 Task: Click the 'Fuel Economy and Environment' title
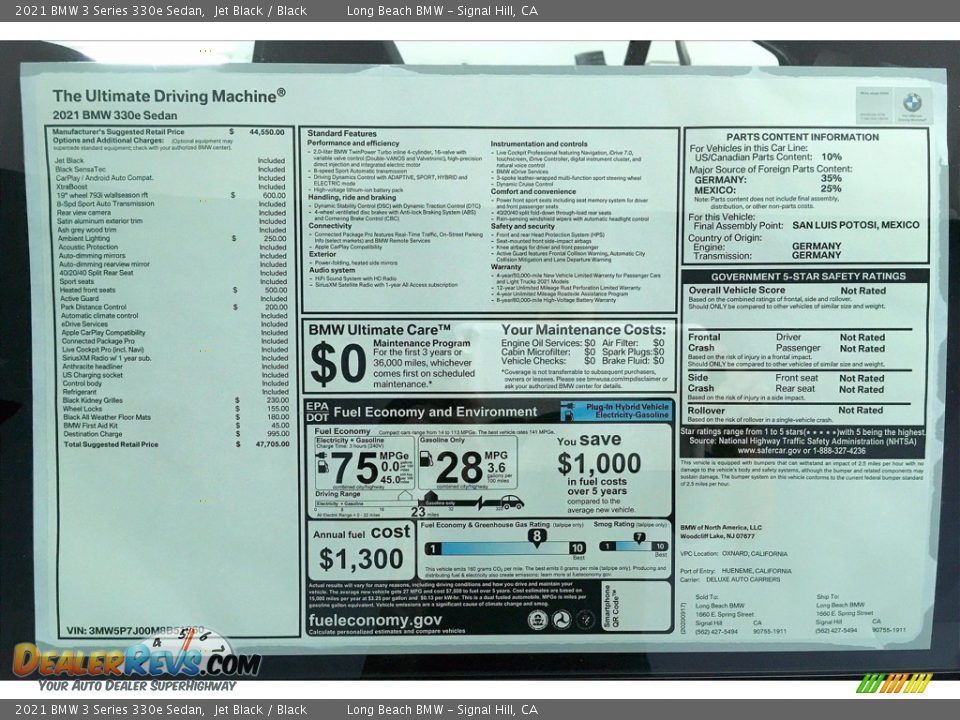(435, 412)
